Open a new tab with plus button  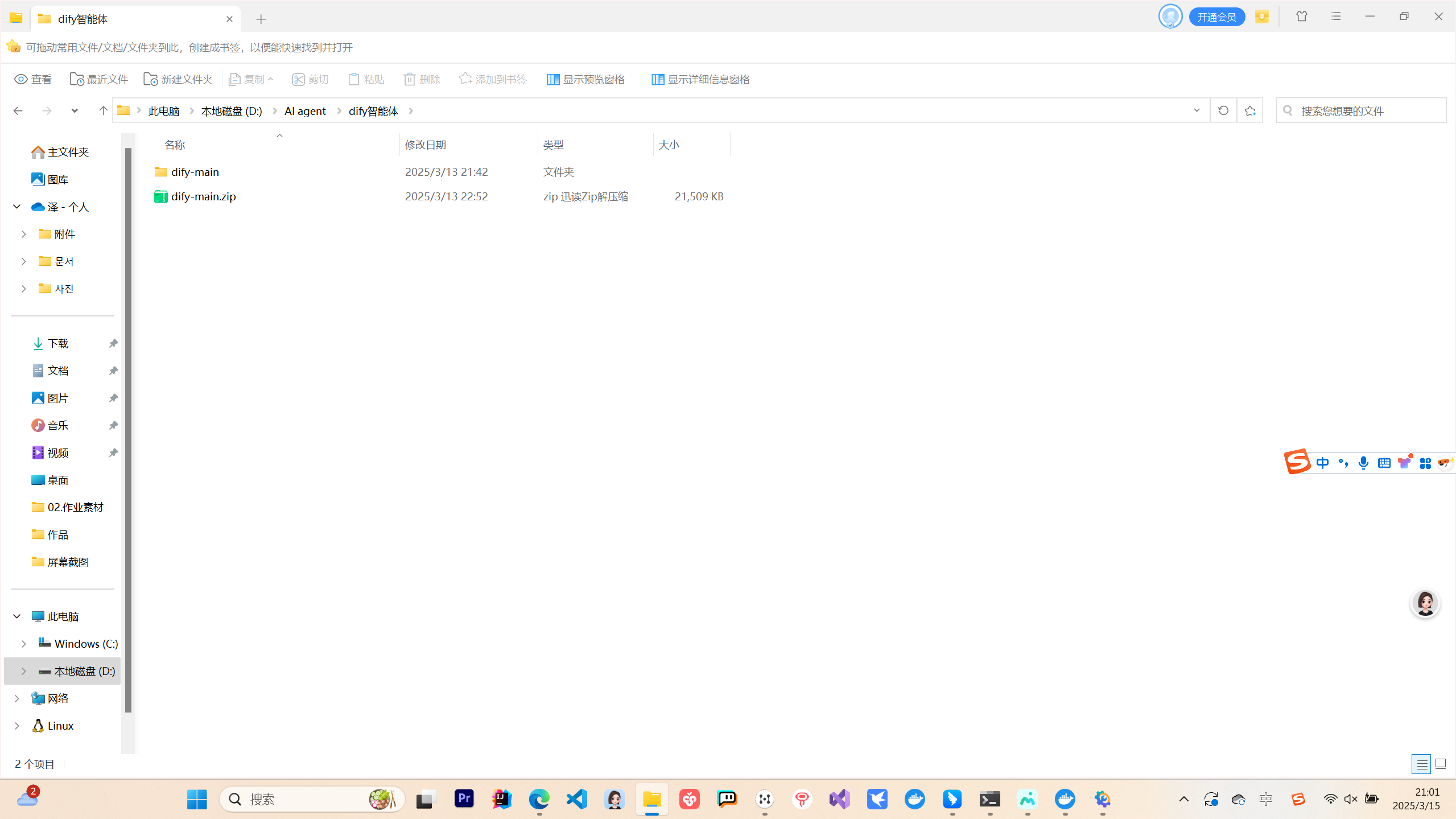coord(261,19)
